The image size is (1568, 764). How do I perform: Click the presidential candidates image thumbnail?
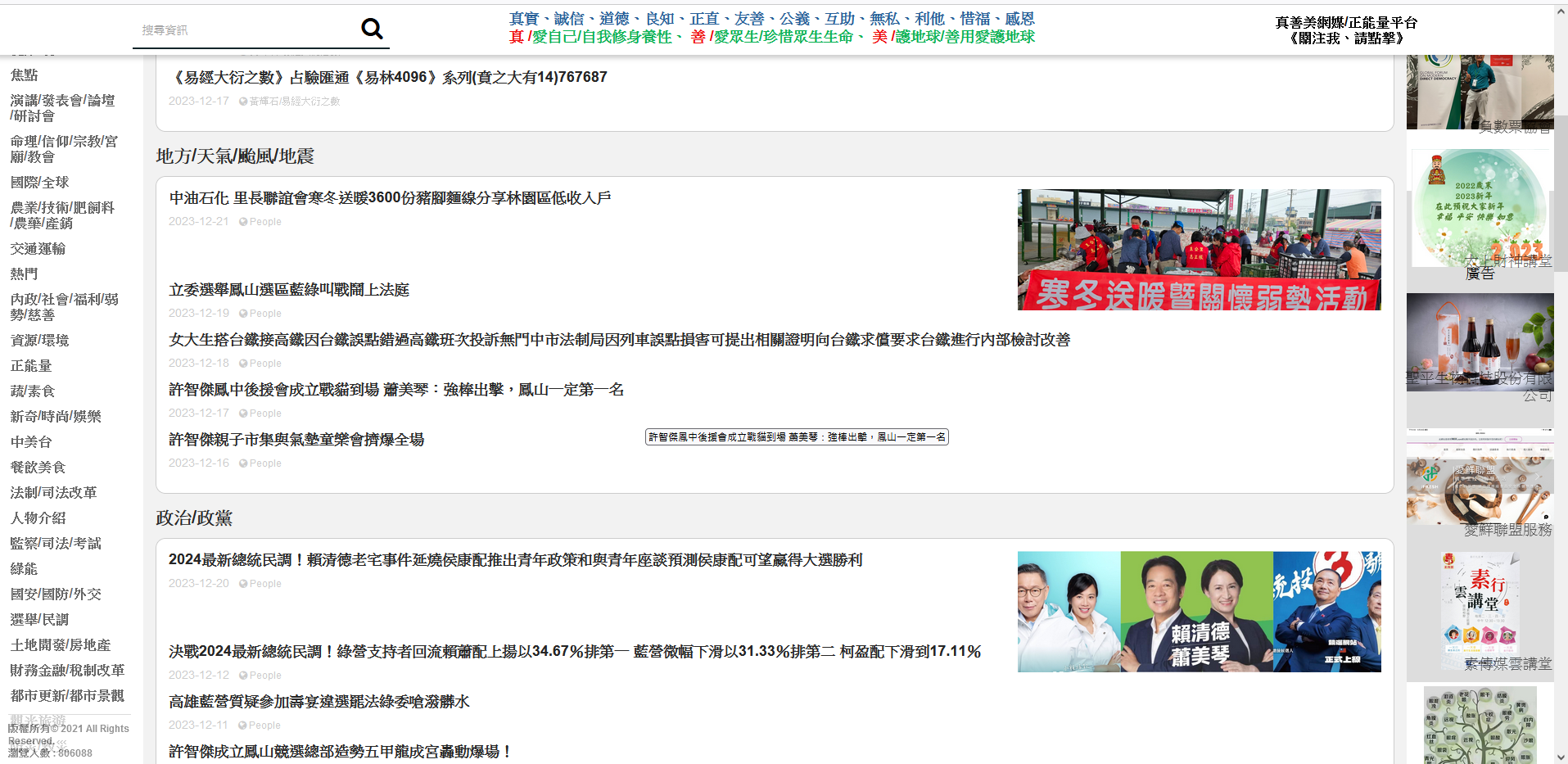click(x=1199, y=612)
